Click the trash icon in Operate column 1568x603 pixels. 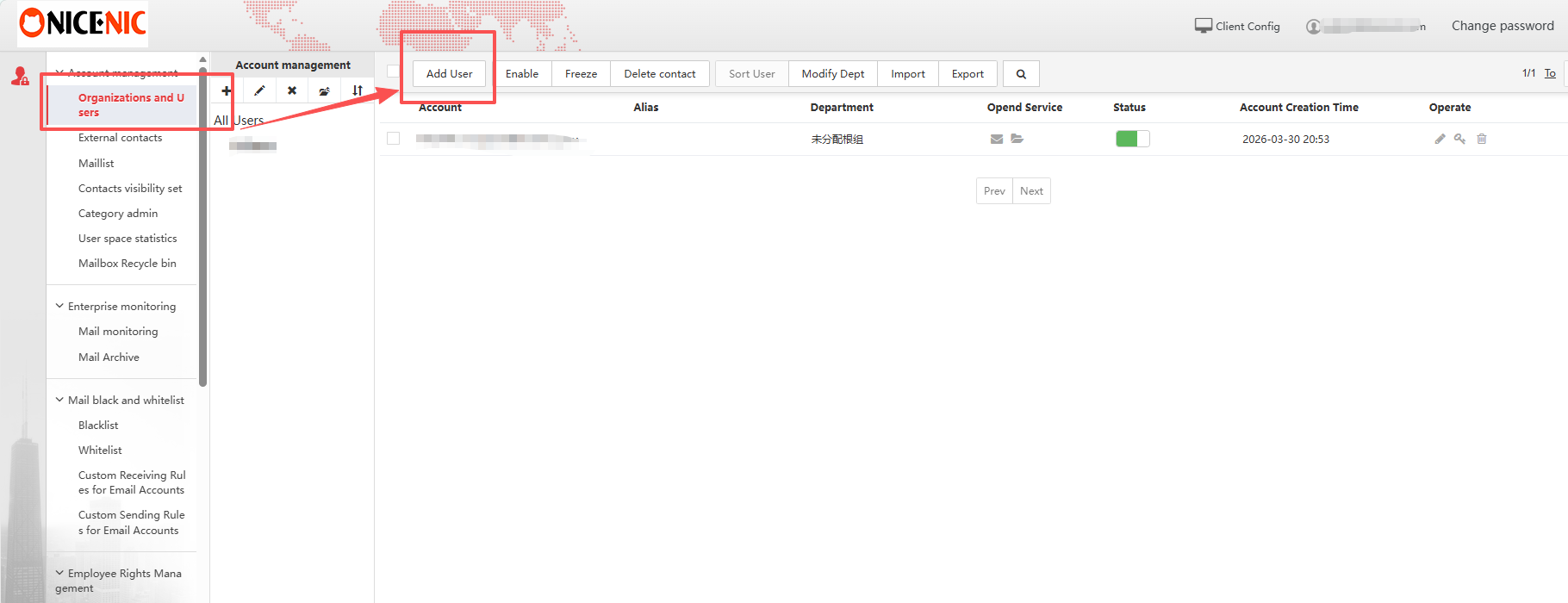point(1482,139)
